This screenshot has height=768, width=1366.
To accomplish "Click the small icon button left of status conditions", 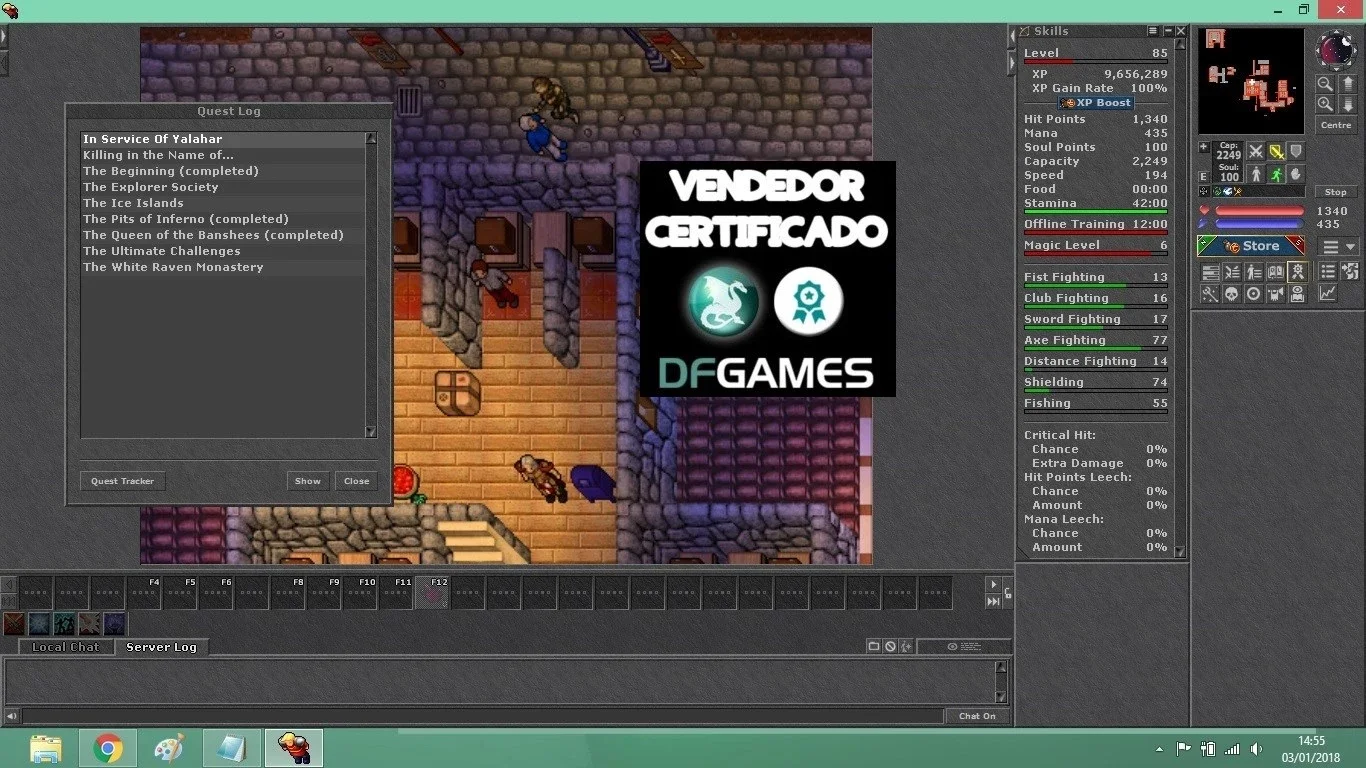I will point(1204,191).
